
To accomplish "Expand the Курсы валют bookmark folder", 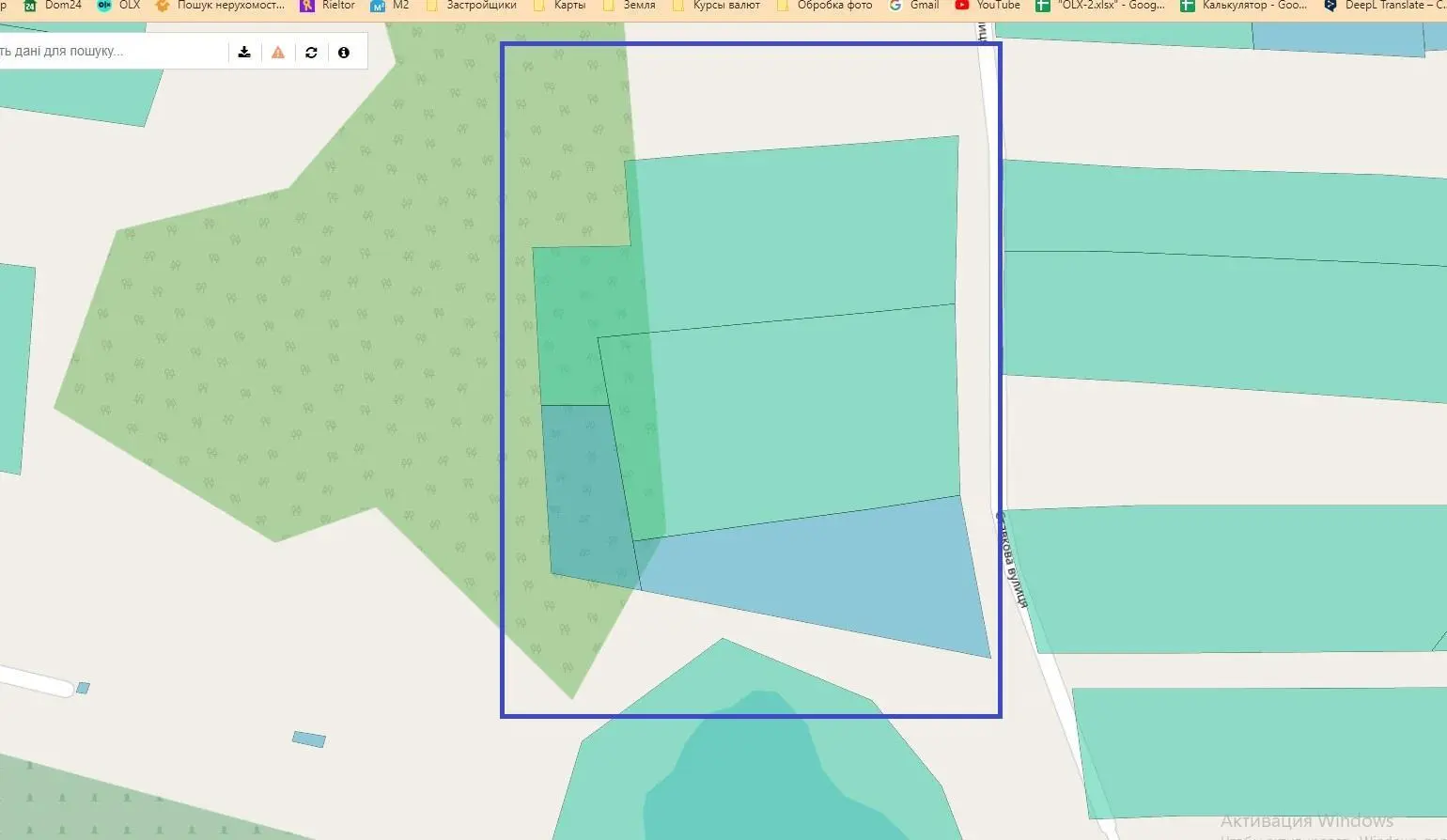I will (717, 6).
